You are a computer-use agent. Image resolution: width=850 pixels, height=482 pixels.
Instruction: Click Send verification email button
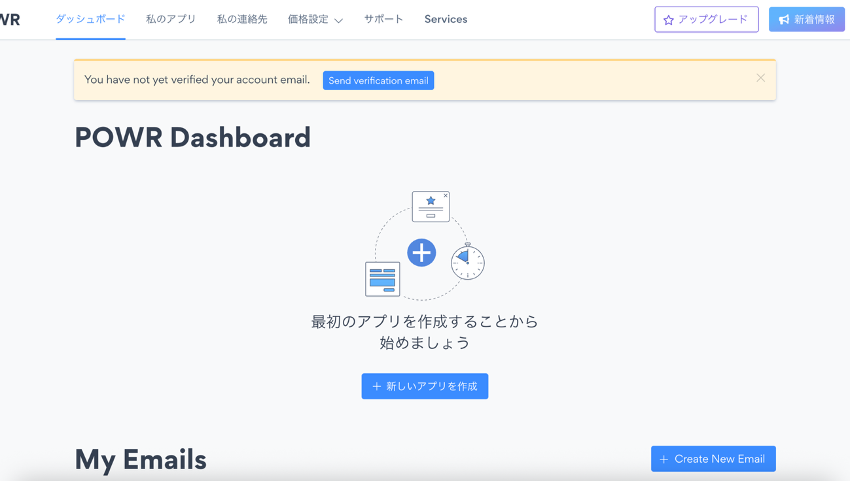[x=378, y=80]
